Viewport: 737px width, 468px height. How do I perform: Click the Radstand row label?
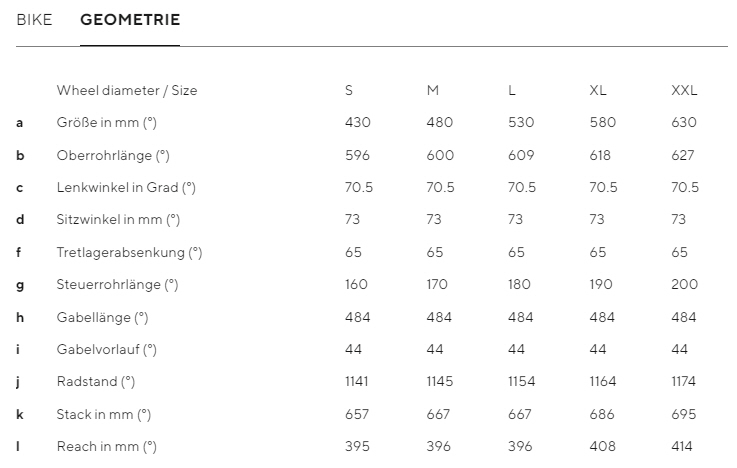point(96,382)
